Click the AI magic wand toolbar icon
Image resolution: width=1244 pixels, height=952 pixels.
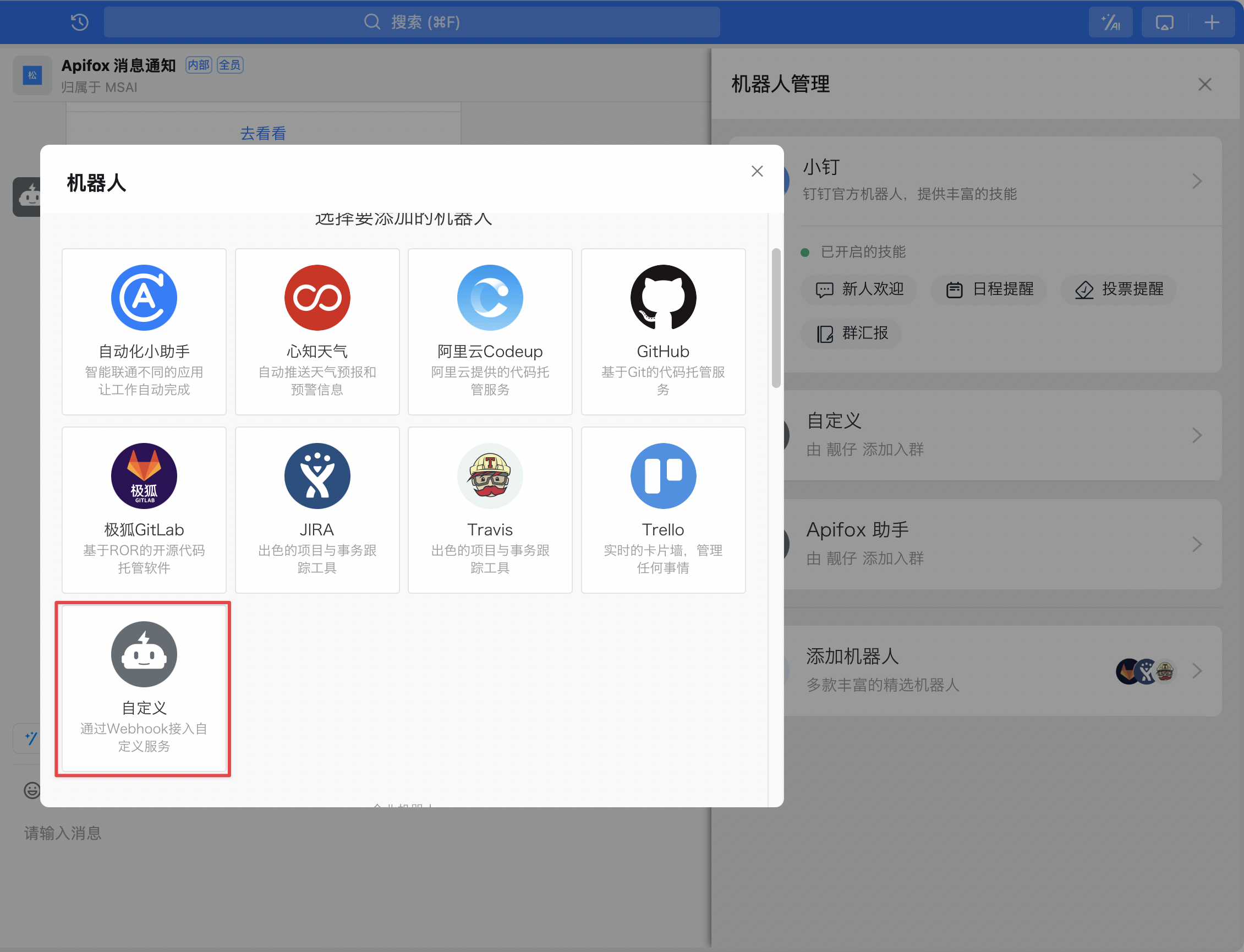(1110, 23)
